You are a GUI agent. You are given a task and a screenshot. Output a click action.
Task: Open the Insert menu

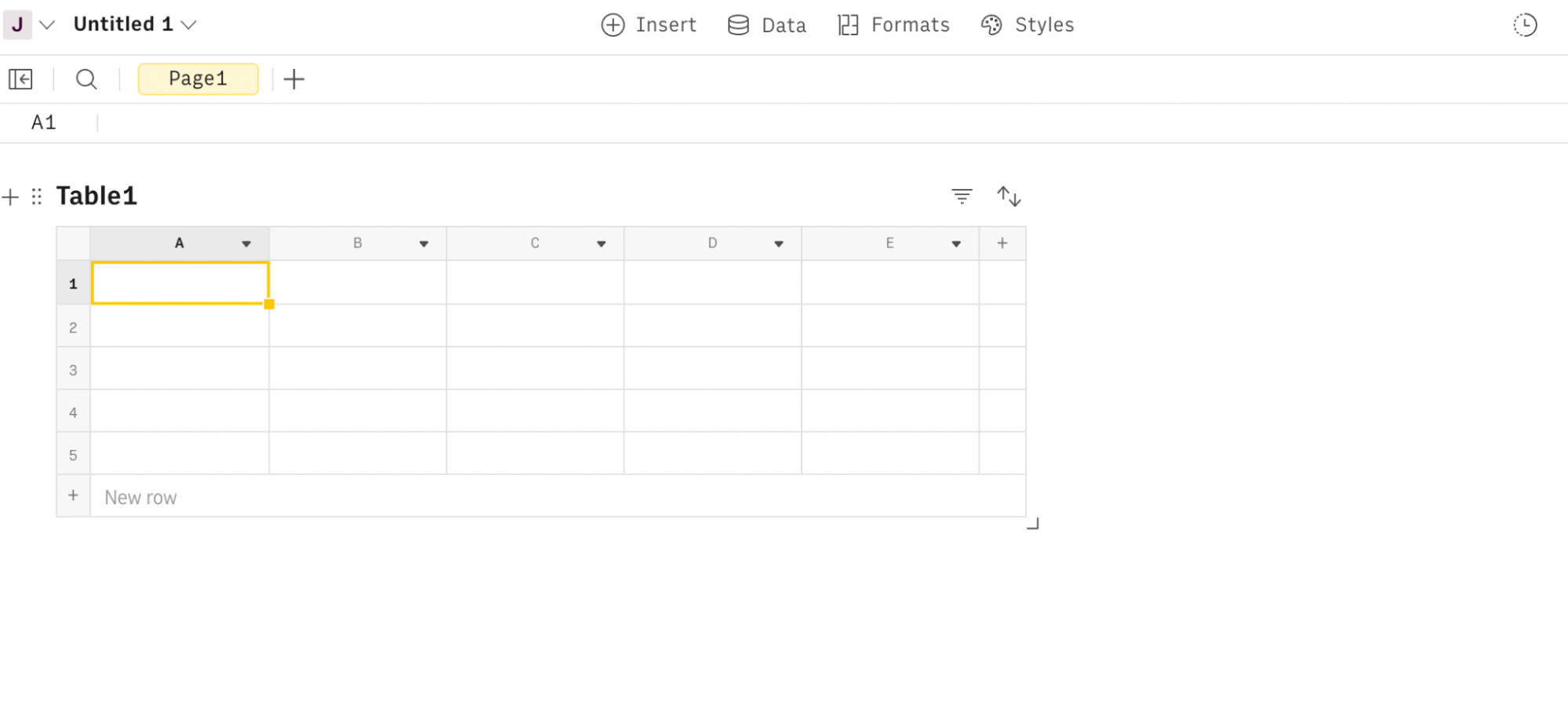coord(649,25)
